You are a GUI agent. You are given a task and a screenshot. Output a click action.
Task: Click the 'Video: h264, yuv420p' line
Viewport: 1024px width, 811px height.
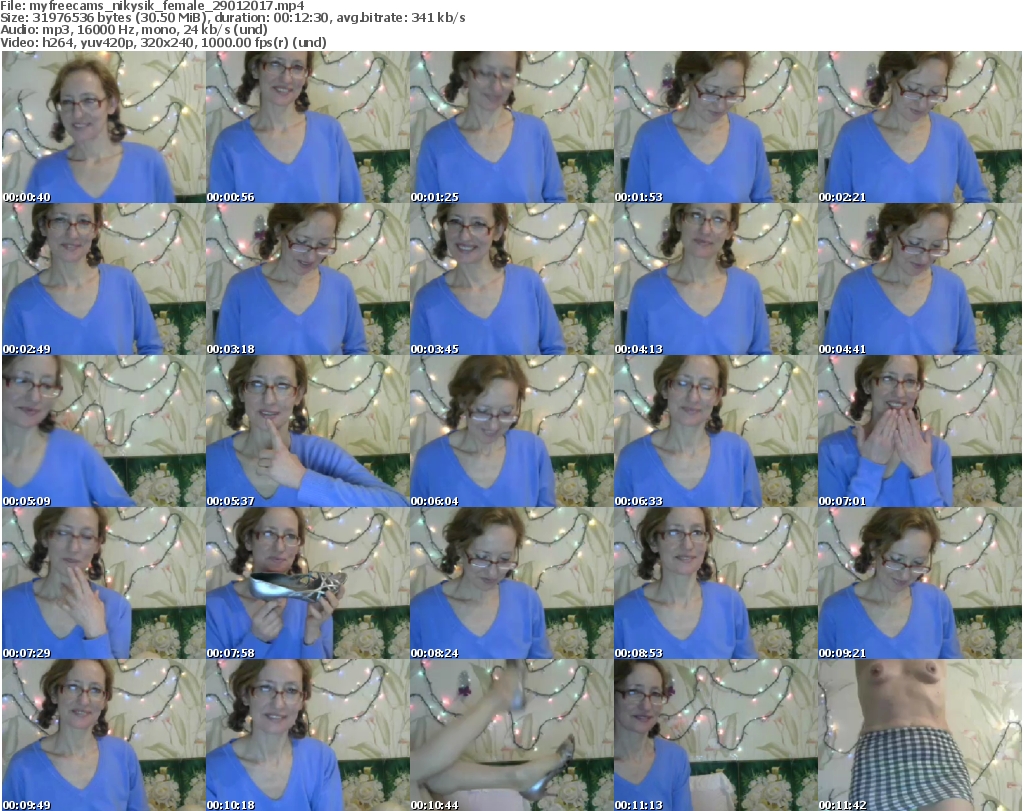(163, 42)
